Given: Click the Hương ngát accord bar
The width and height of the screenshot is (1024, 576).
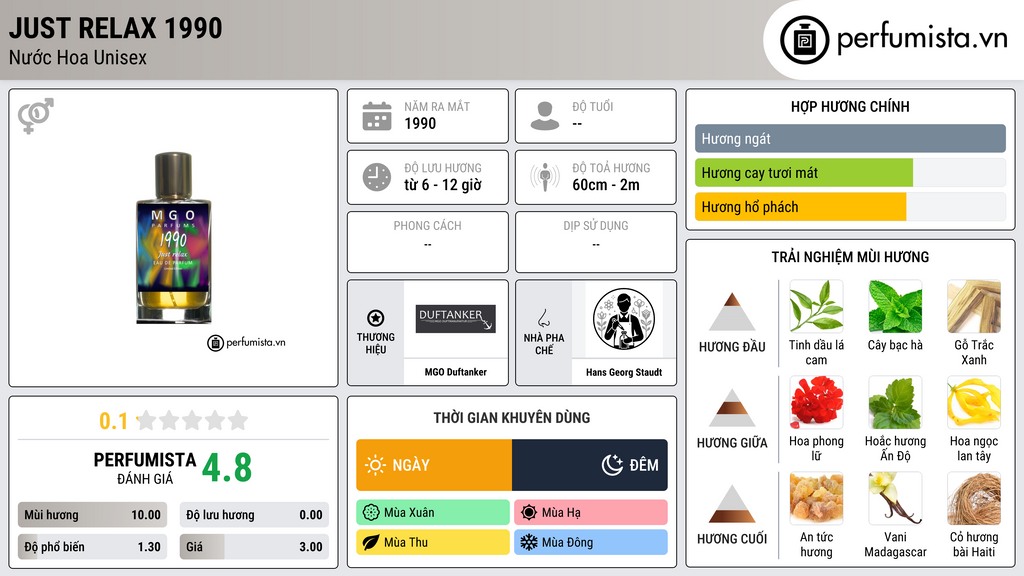Looking at the screenshot, I should [x=850, y=138].
